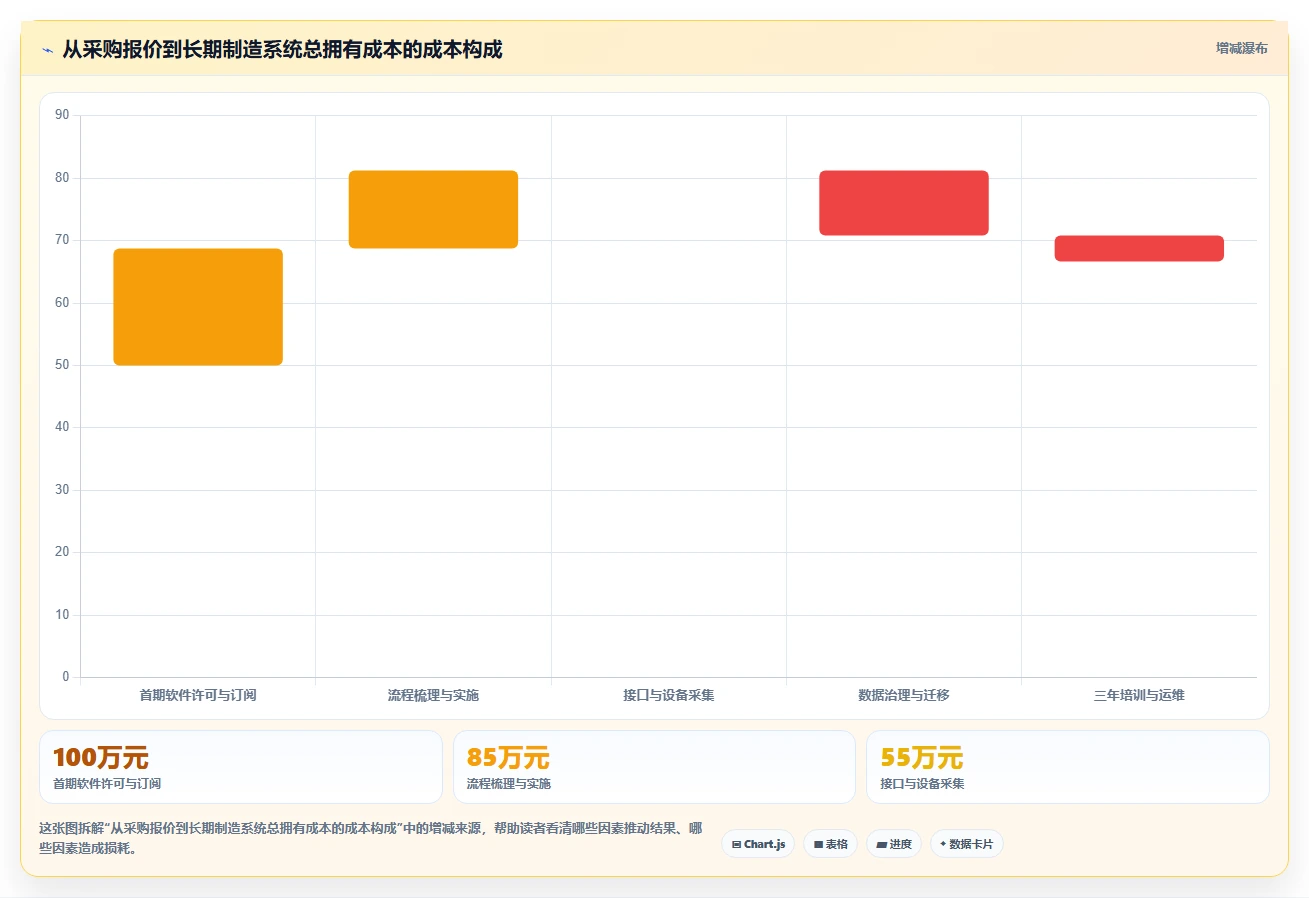Click the y-axis value 70
Screen dimensions: 1309x898
coord(62,240)
